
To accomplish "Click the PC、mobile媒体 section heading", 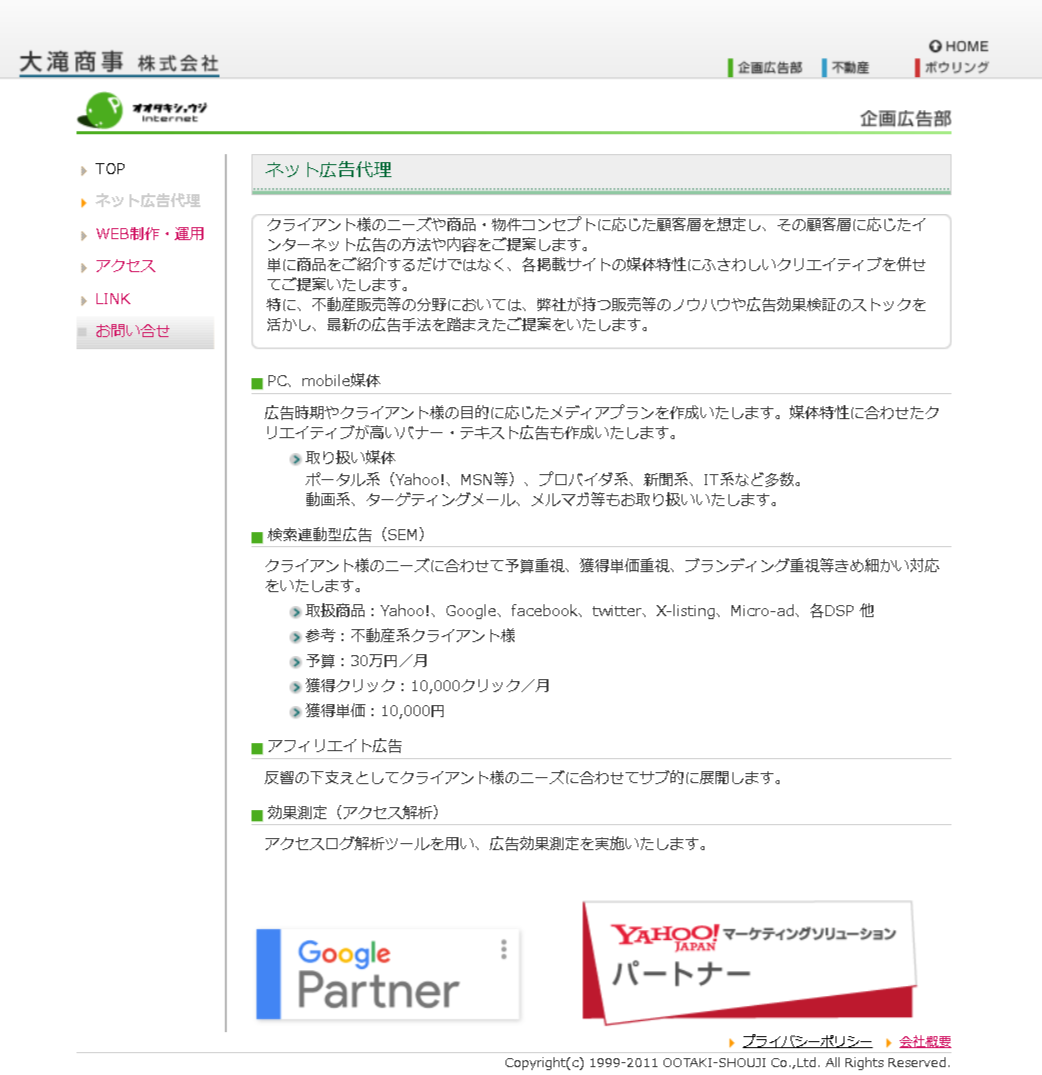I will pos(324,381).
